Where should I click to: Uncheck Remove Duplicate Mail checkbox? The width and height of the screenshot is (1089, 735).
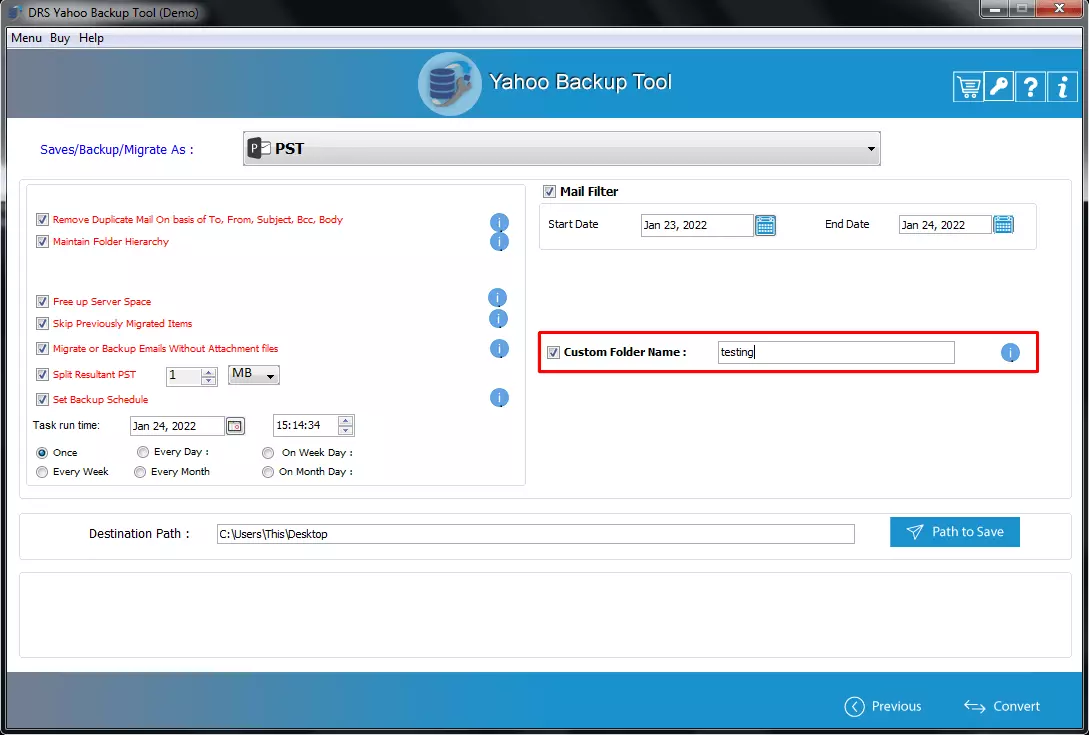pyautogui.click(x=42, y=220)
